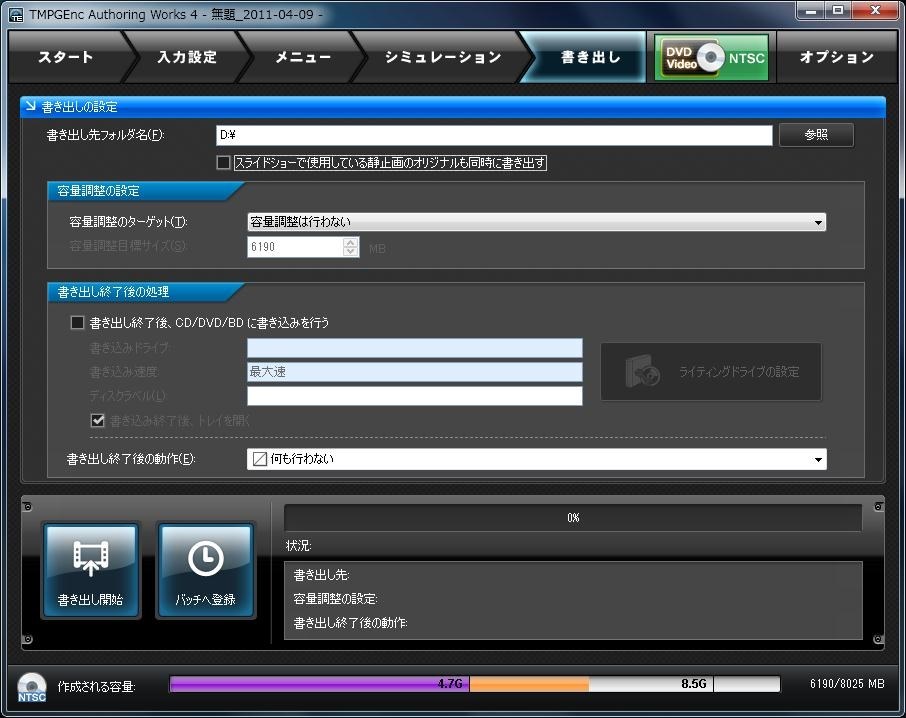Click the icon inside 何も行わない field
This screenshot has height=718, width=906.
(x=258, y=459)
